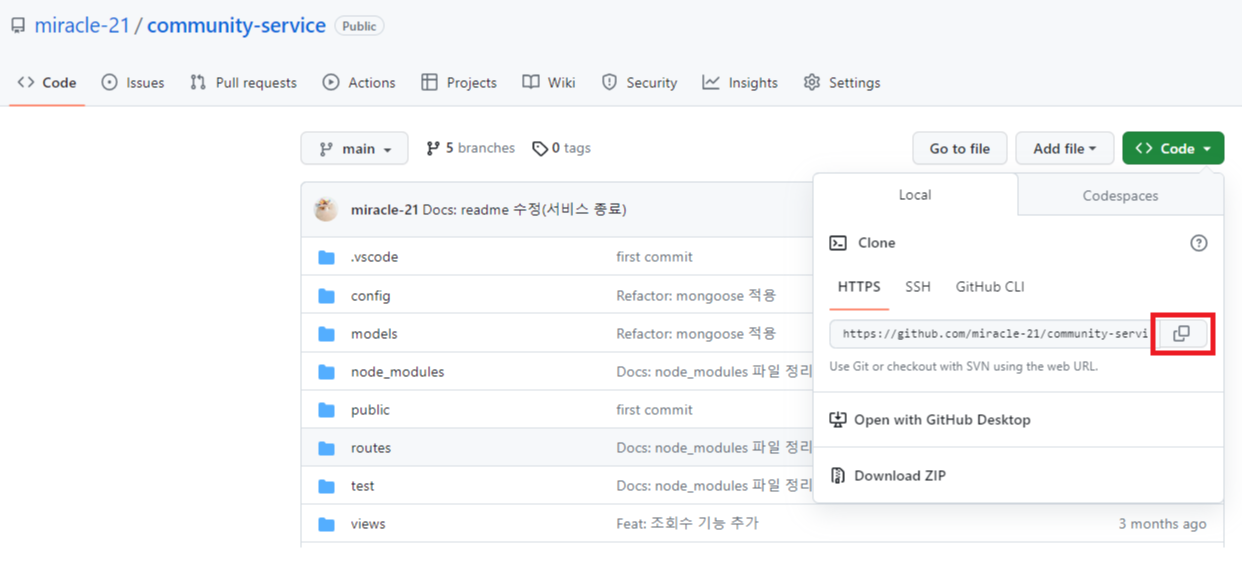Open the config folder
This screenshot has width=1242, height=579.
[370, 296]
